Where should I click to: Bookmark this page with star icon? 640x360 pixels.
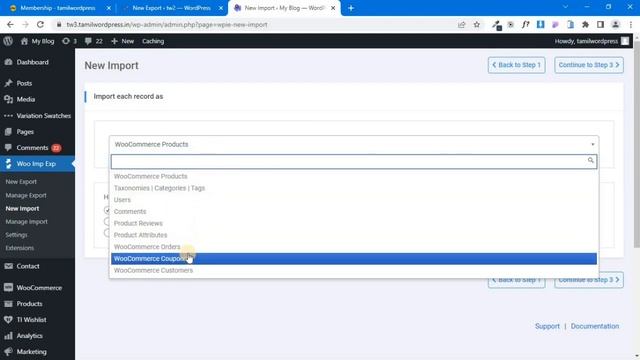[x=477, y=24]
